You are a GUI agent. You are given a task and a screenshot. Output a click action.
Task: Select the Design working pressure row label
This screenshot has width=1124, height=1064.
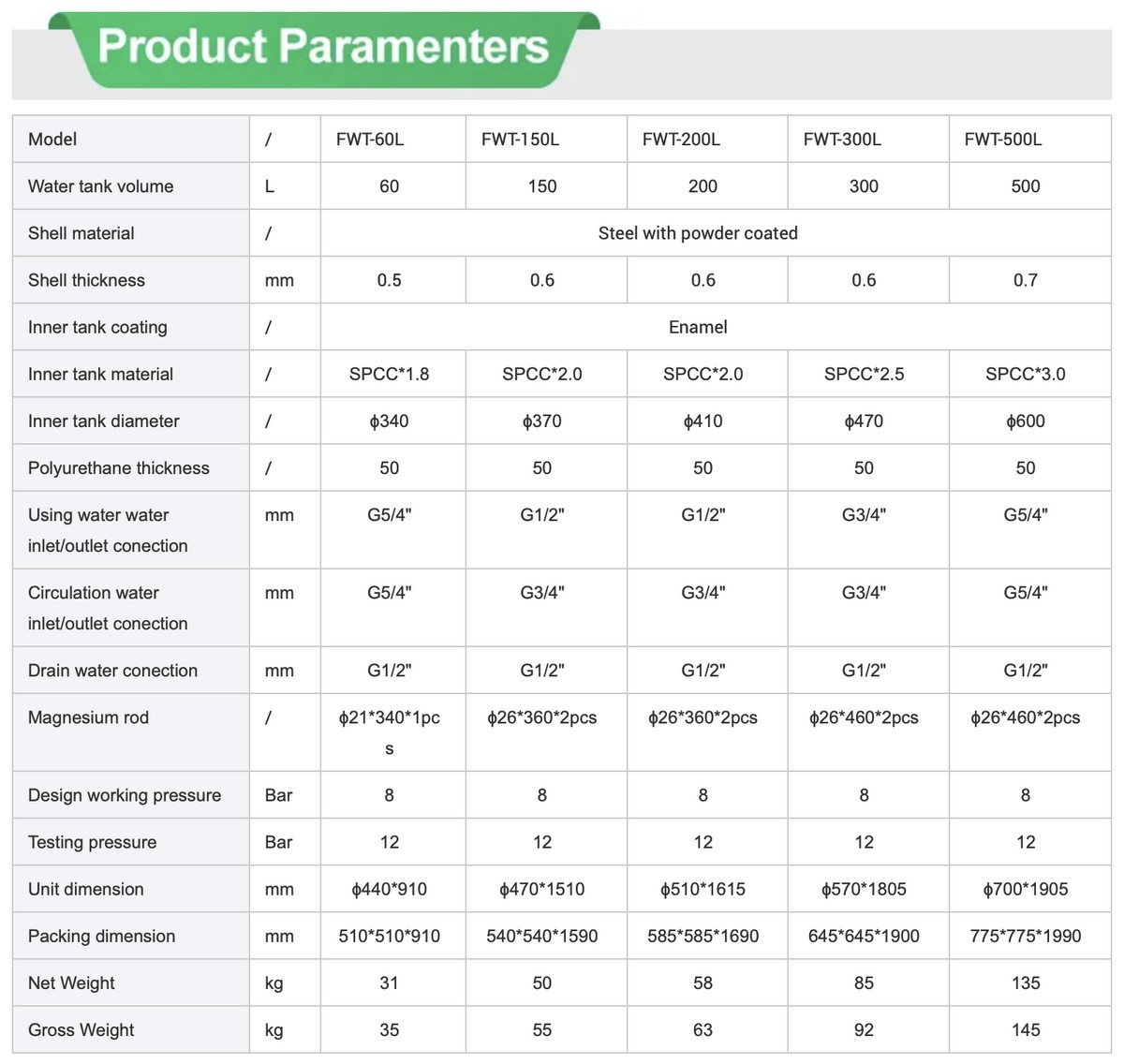tap(125, 795)
